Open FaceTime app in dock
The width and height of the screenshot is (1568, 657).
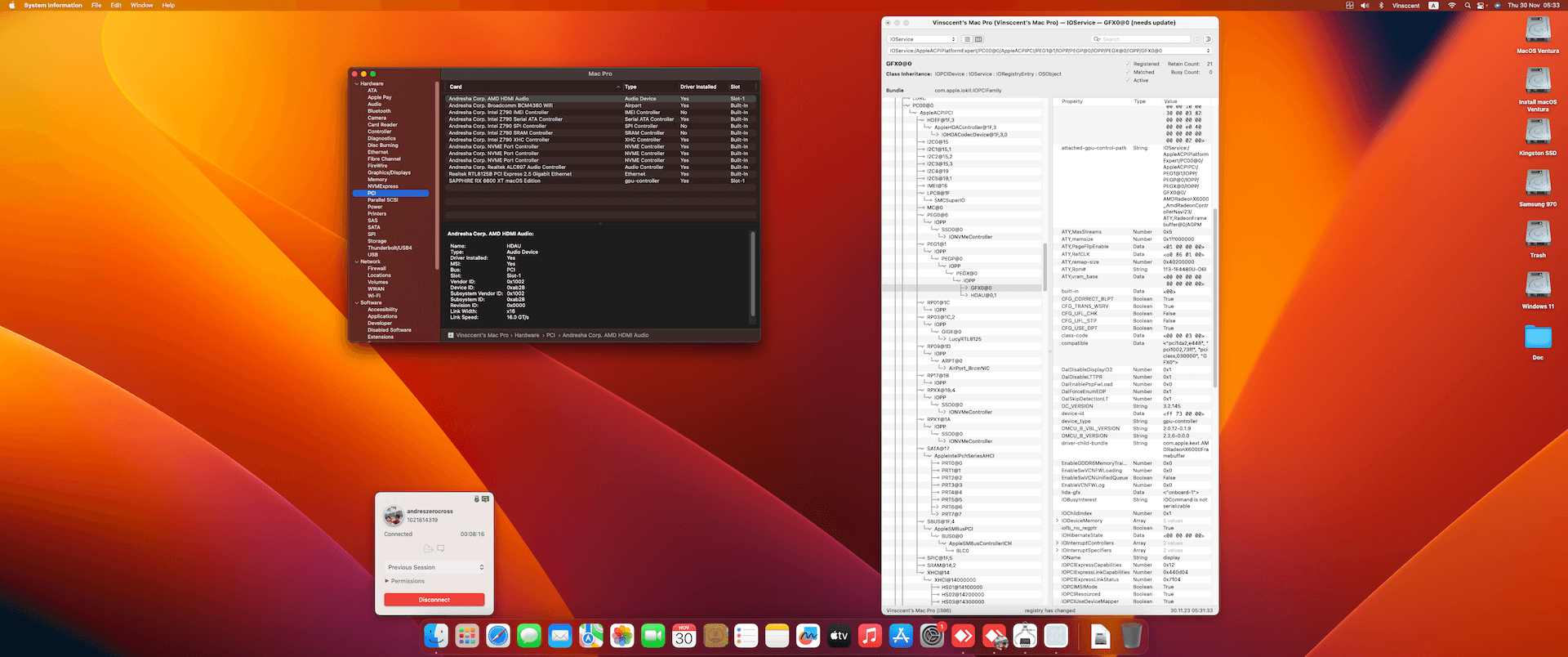pos(653,636)
